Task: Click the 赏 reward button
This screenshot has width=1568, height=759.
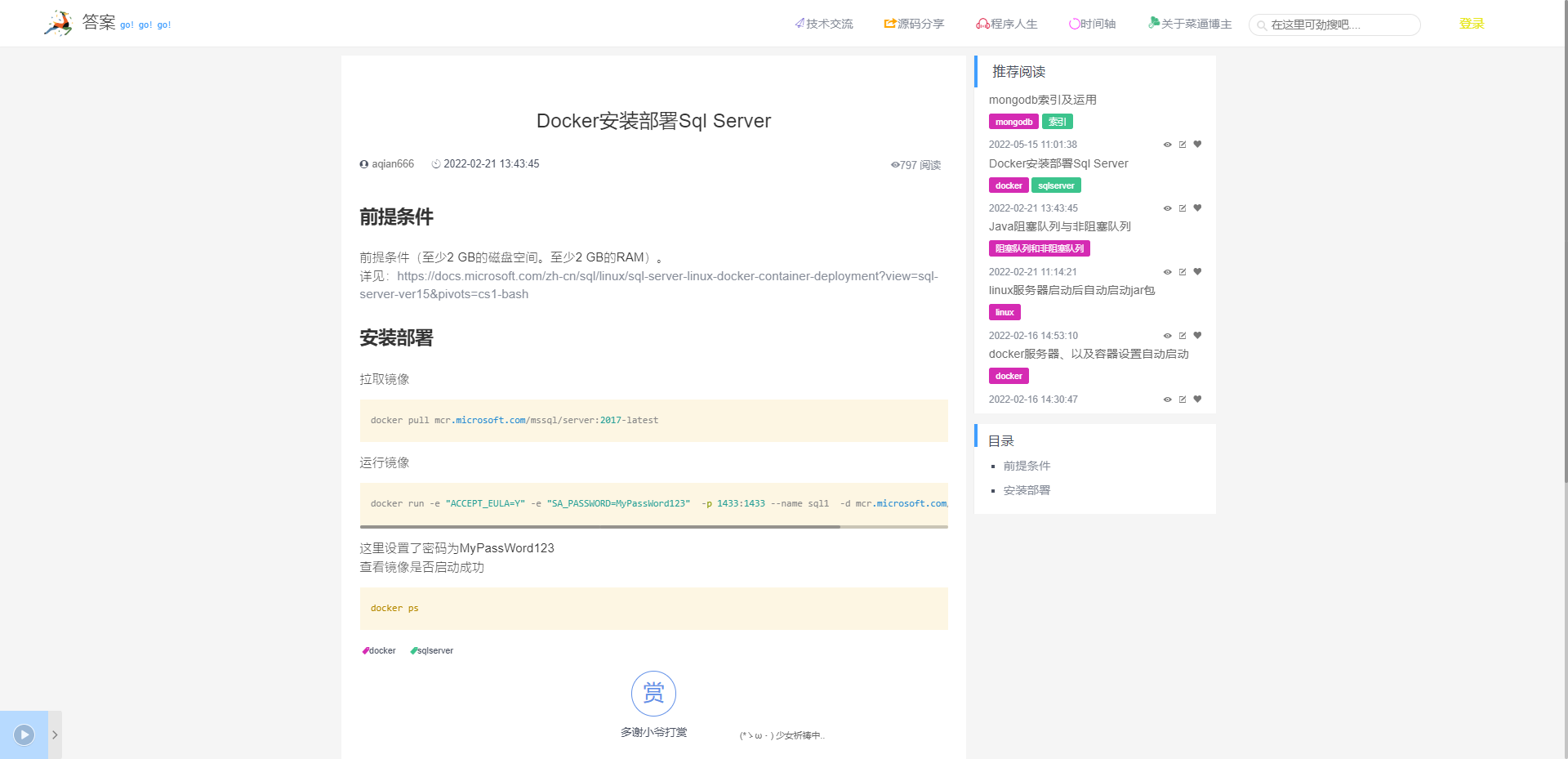Action: tap(653, 694)
